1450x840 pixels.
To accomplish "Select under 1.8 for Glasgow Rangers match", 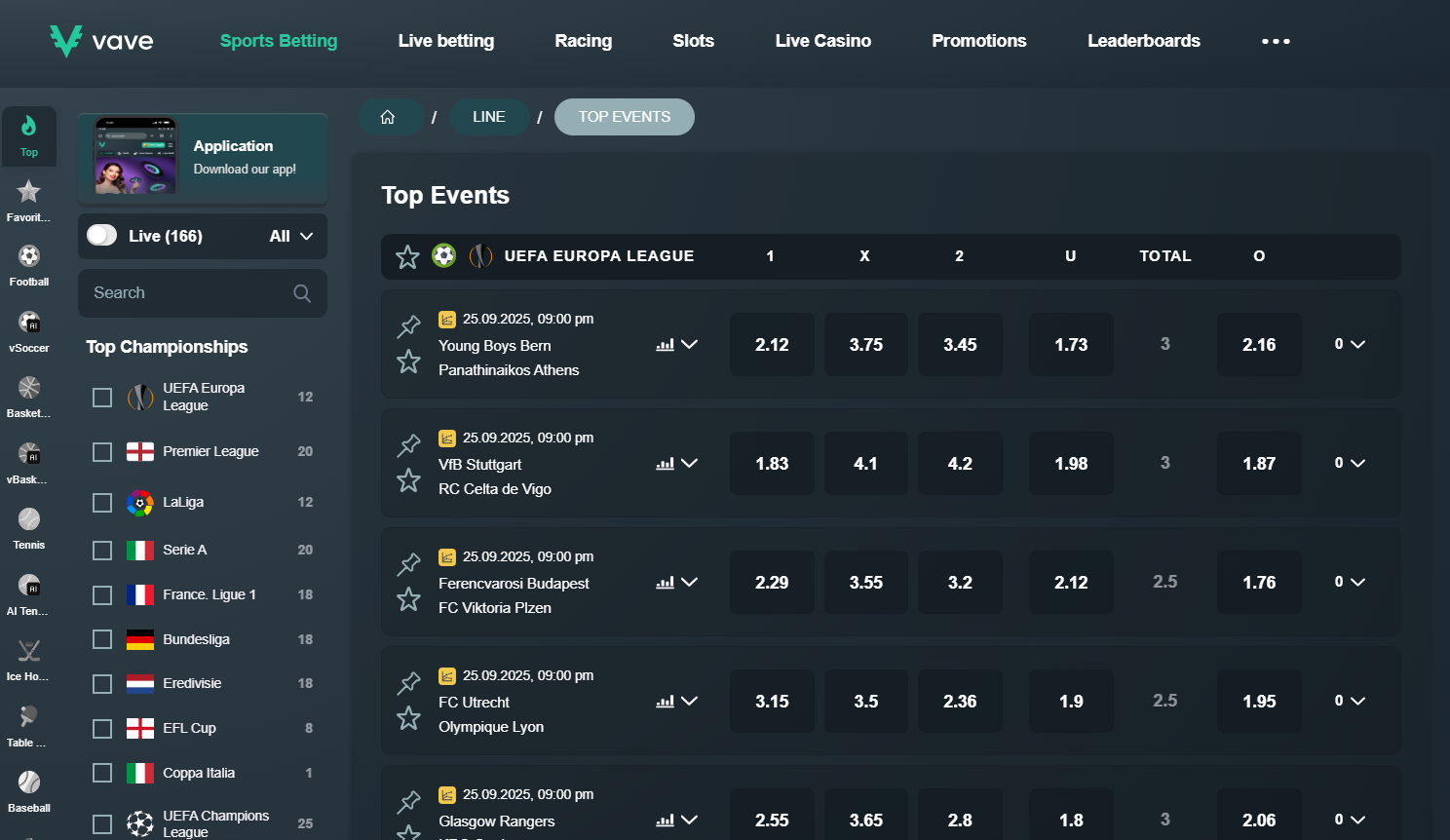I will coord(1071,815).
